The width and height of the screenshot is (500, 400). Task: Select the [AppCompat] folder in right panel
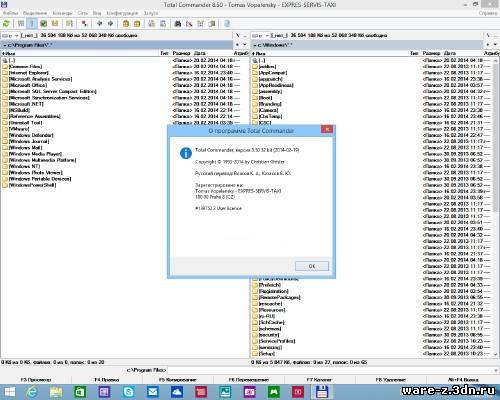[x=273, y=73]
